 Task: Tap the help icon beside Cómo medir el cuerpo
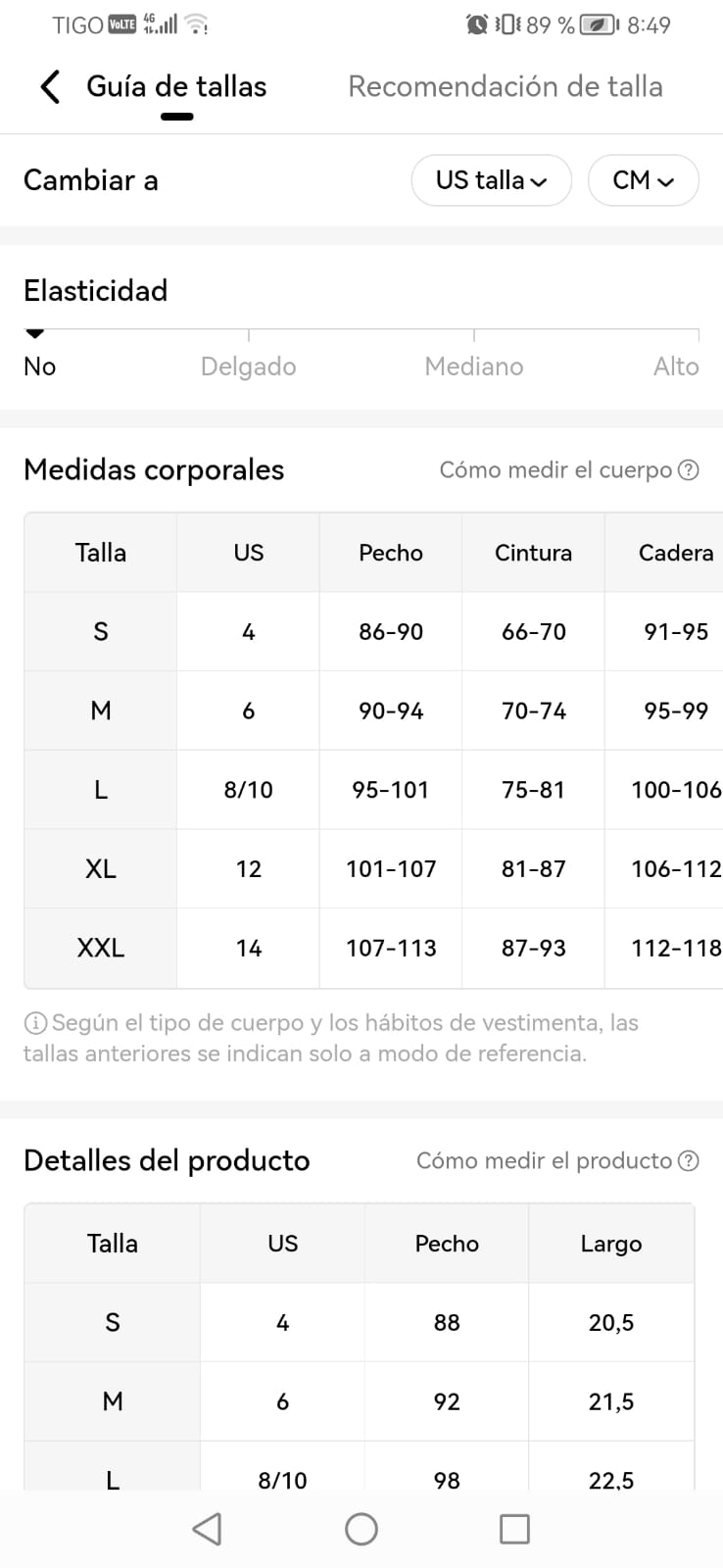pos(689,470)
